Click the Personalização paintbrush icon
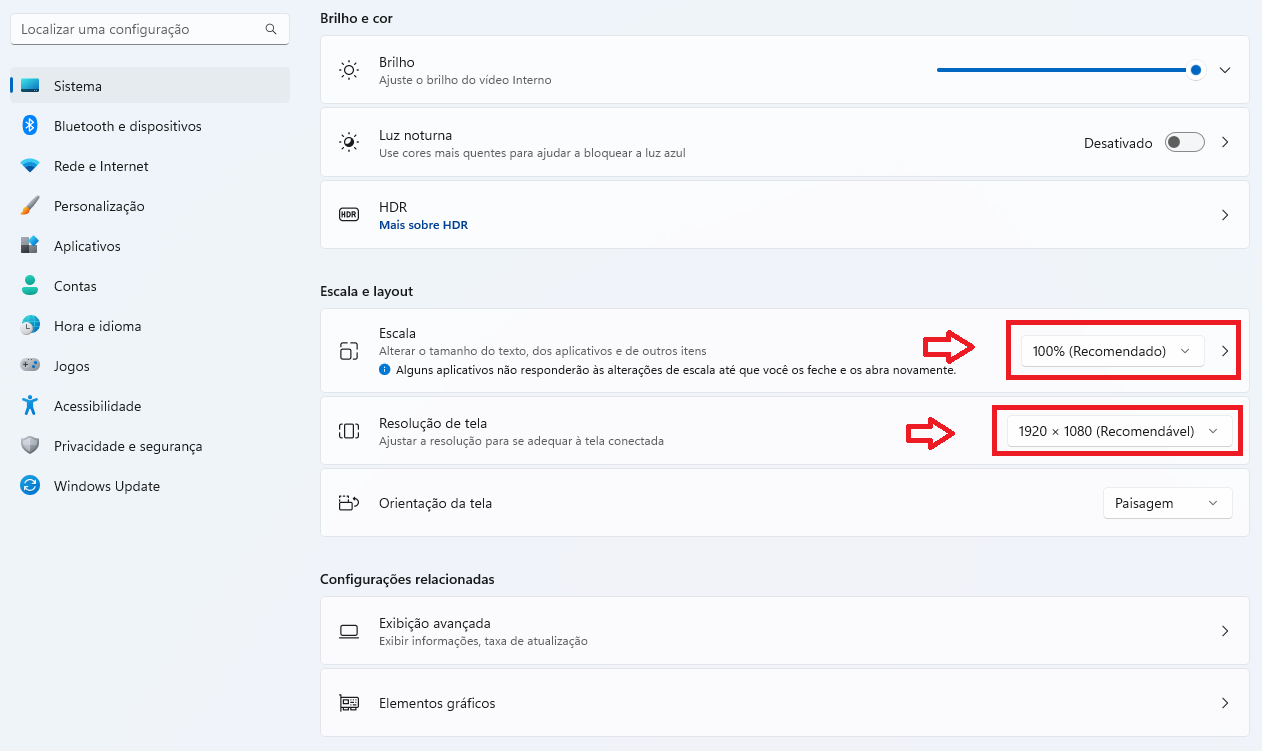The width and height of the screenshot is (1262, 751). pyautogui.click(x=30, y=206)
